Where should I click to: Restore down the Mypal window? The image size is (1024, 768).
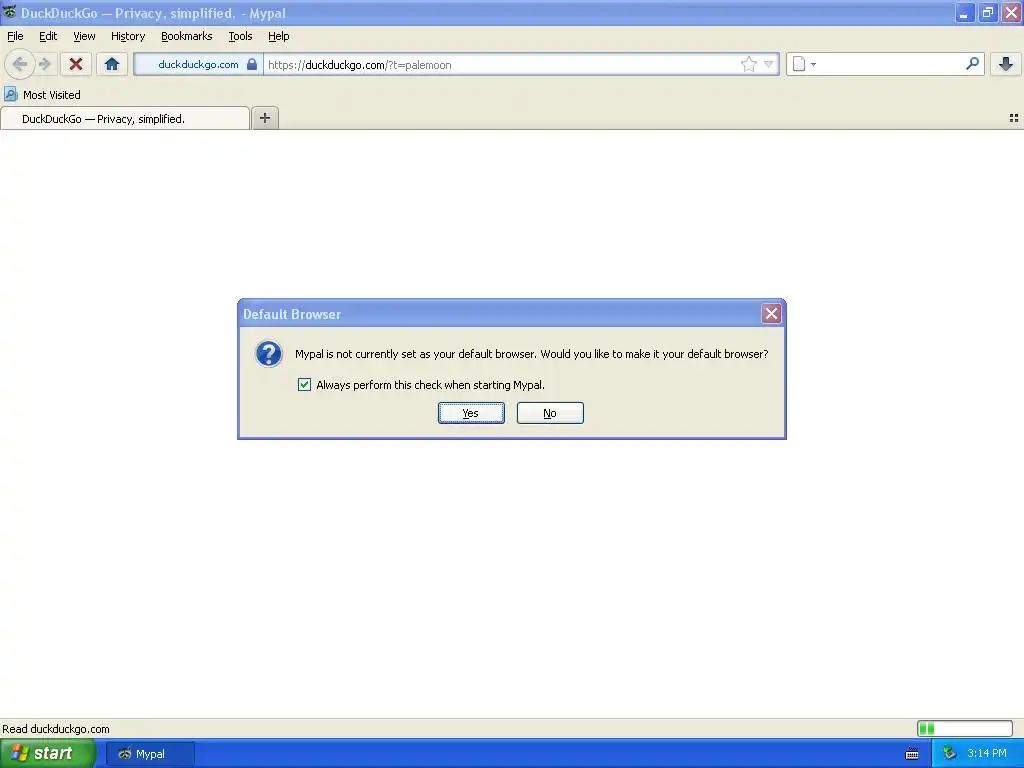987,12
